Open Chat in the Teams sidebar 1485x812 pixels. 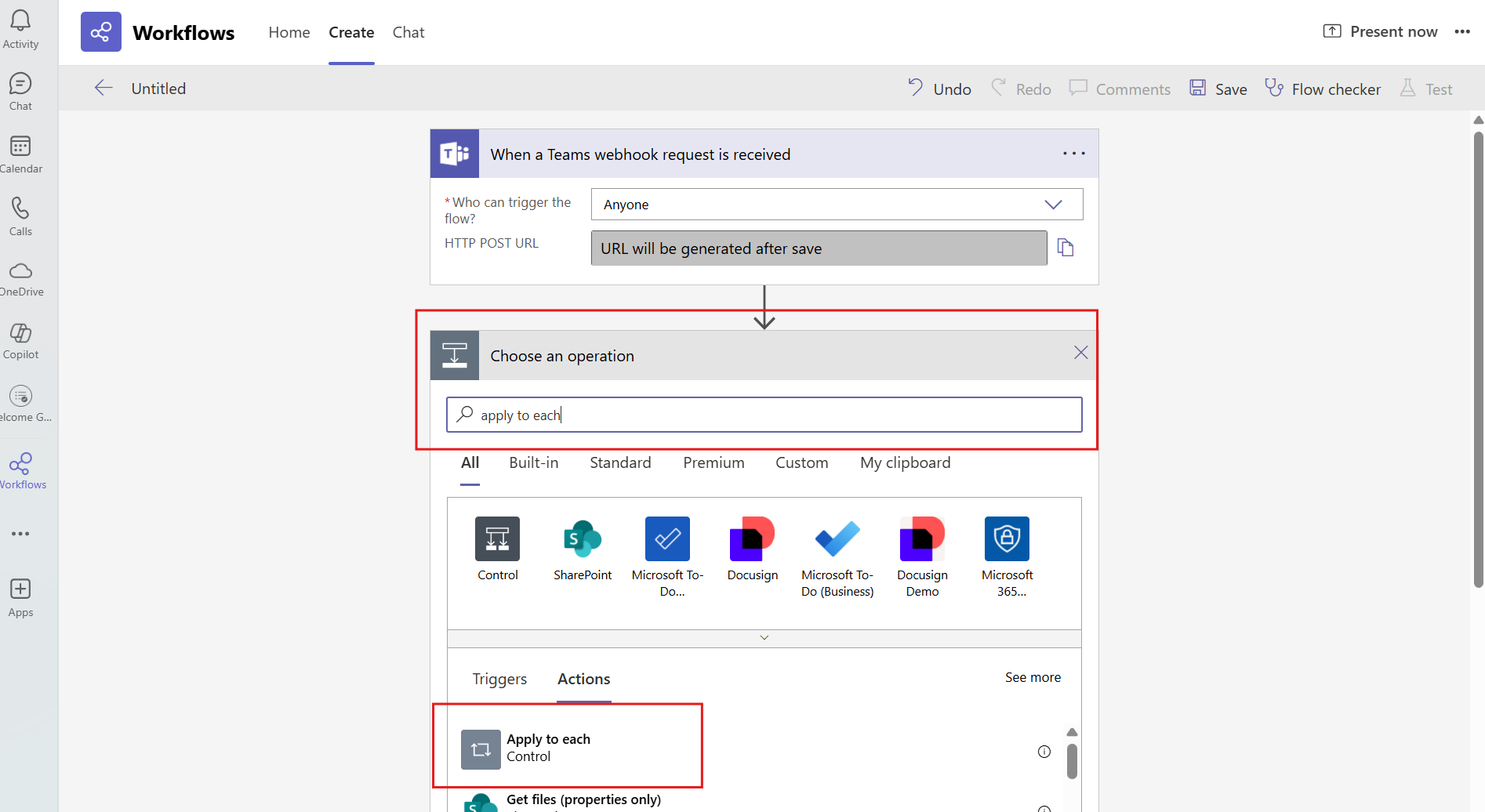(x=20, y=92)
